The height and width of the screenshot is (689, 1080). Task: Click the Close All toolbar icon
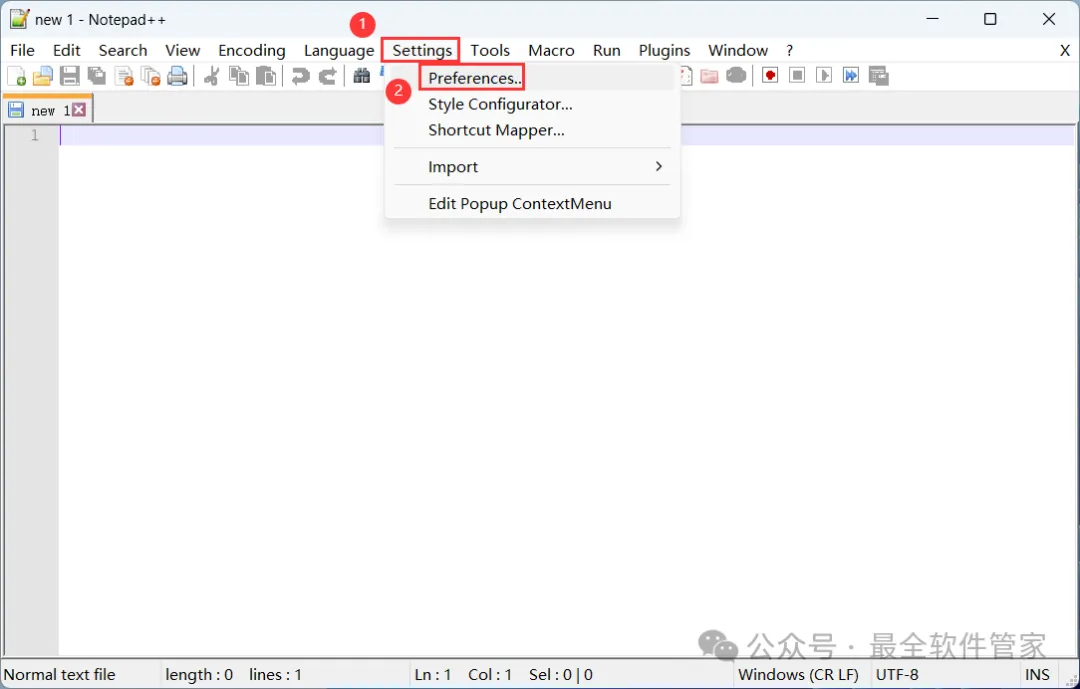pos(151,76)
